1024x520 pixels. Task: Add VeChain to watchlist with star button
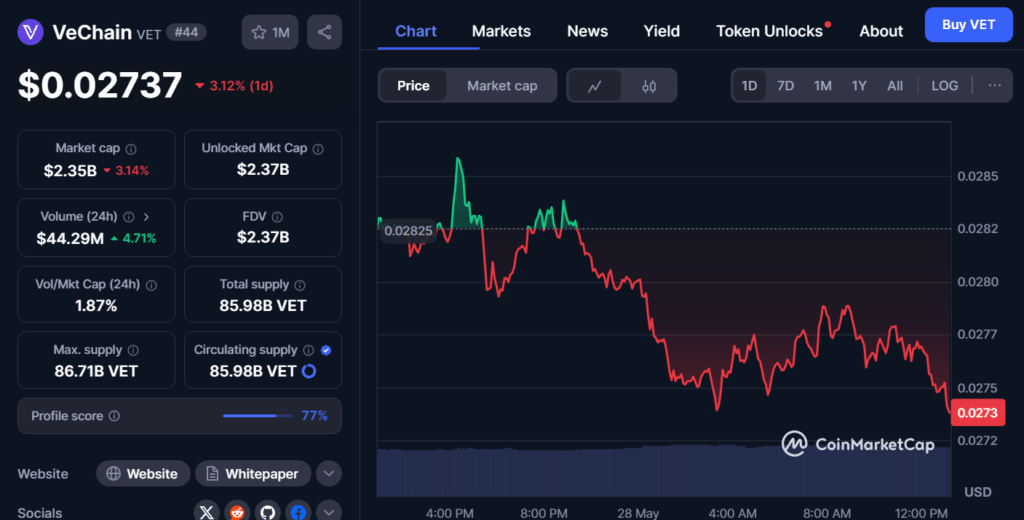tap(270, 32)
